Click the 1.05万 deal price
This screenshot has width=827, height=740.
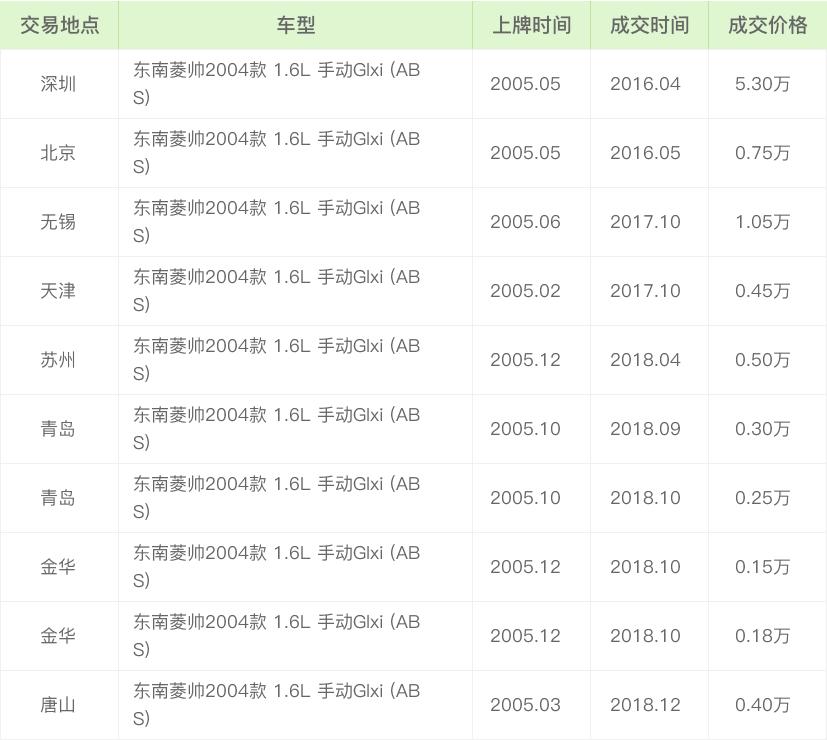pyautogui.click(x=762, y=222)
